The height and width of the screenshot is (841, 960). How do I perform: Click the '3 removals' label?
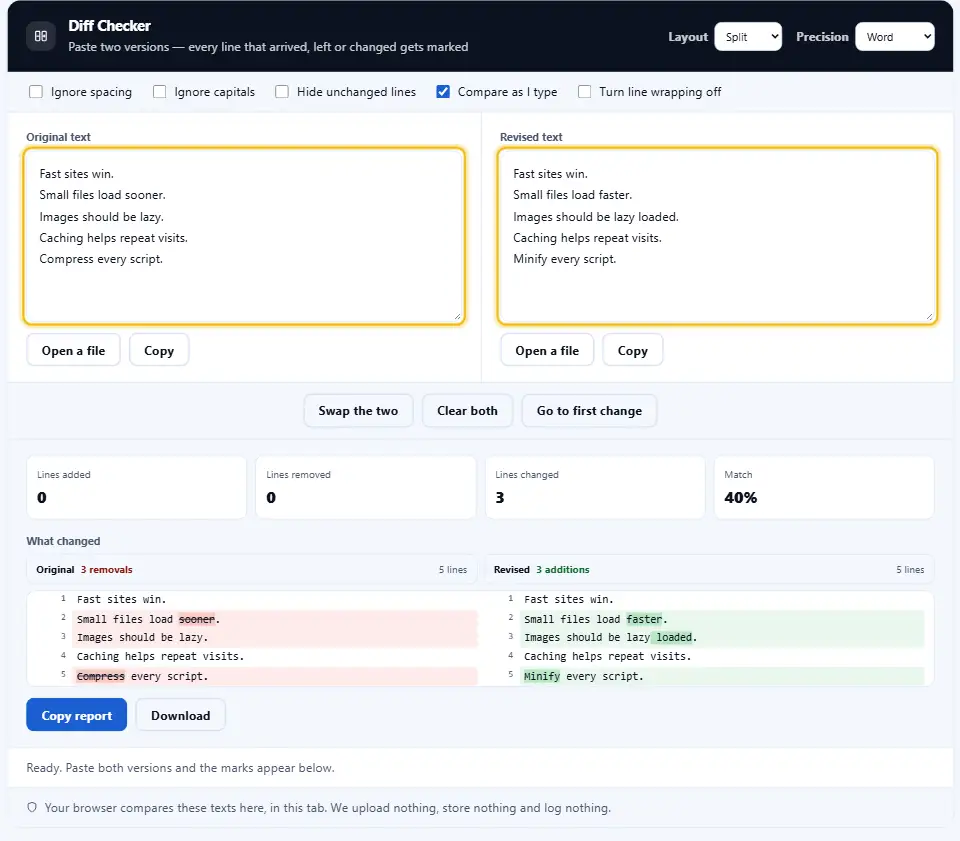click(x=107, y=569)
